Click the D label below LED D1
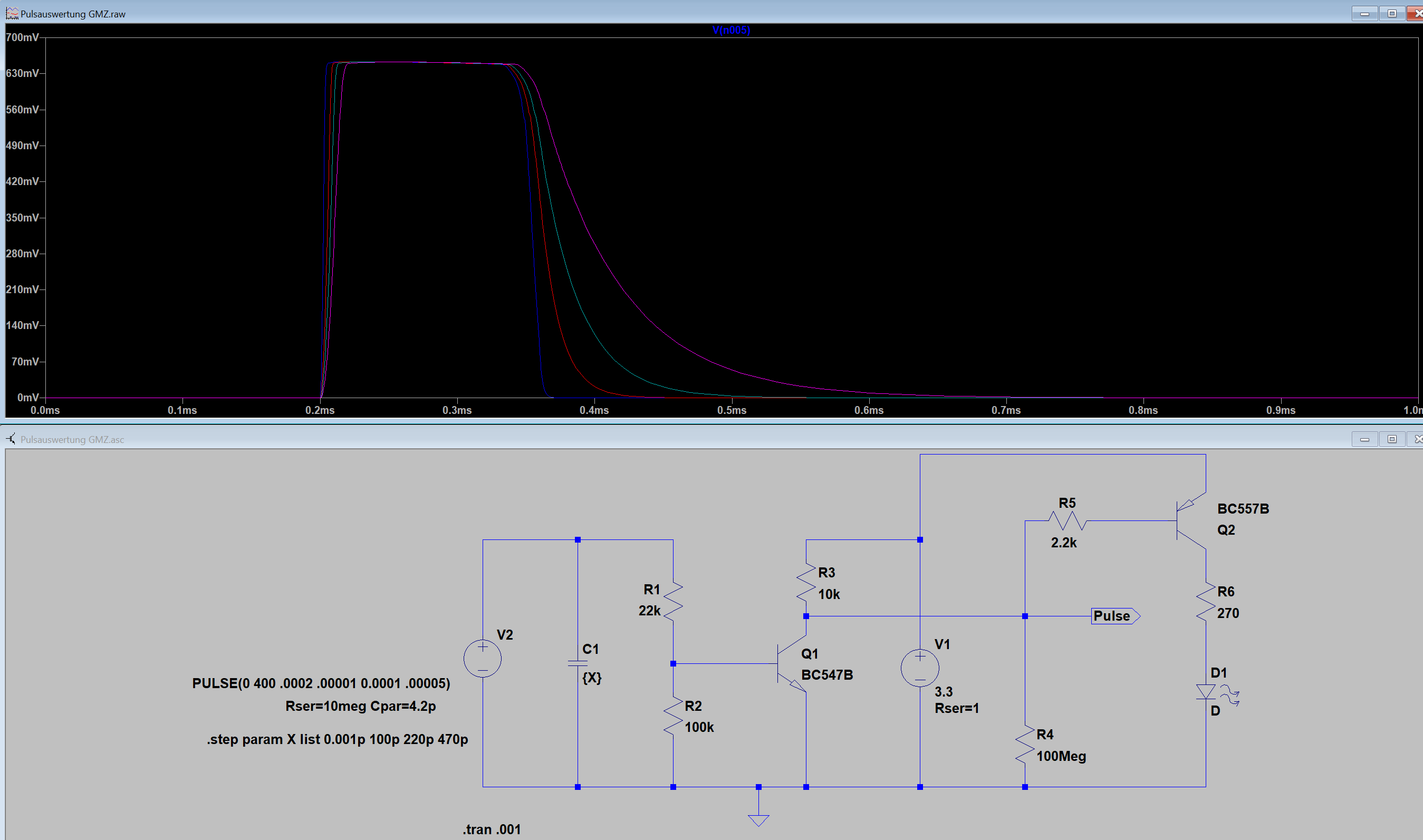Screen dimensions: 1423x840 [x=1215, y=711]
